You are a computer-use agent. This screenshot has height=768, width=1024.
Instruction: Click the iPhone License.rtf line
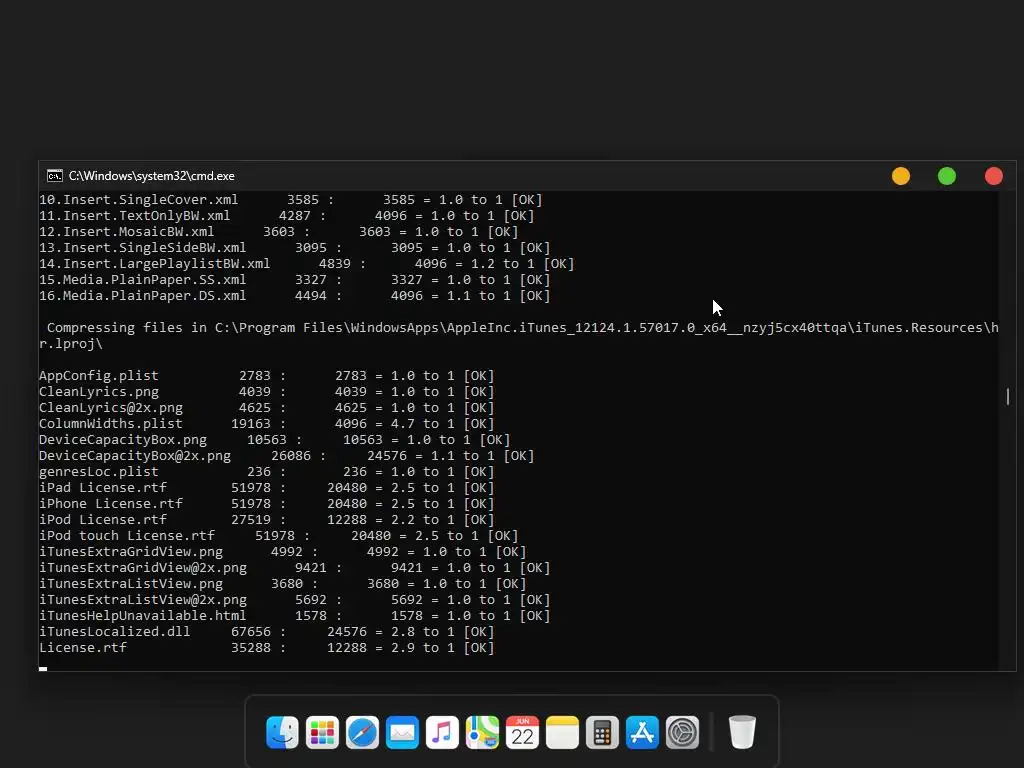[x=266, y=504]
